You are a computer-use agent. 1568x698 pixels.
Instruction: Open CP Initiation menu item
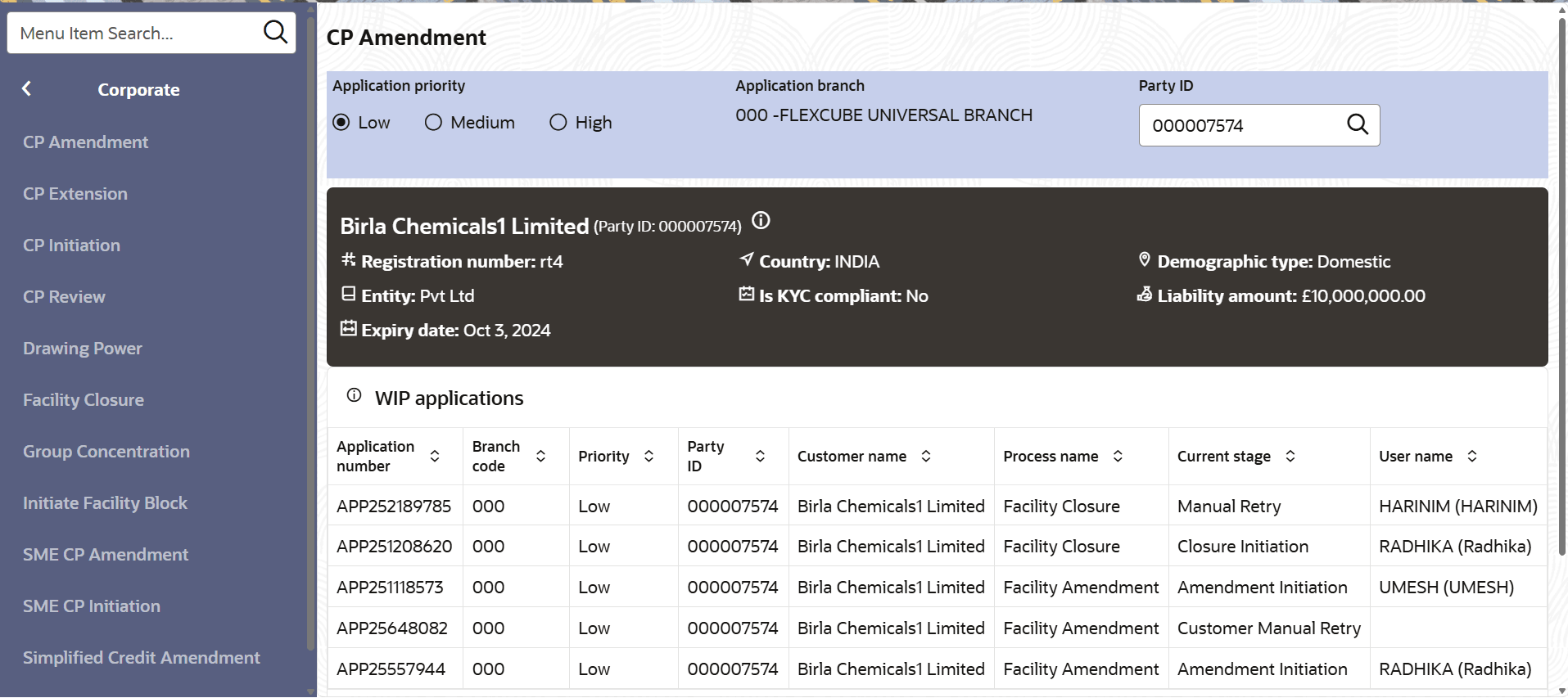72,245
